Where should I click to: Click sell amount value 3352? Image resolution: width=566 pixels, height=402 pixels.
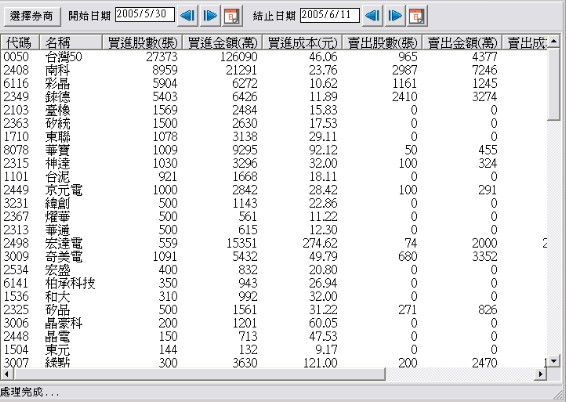click(484, 257)
